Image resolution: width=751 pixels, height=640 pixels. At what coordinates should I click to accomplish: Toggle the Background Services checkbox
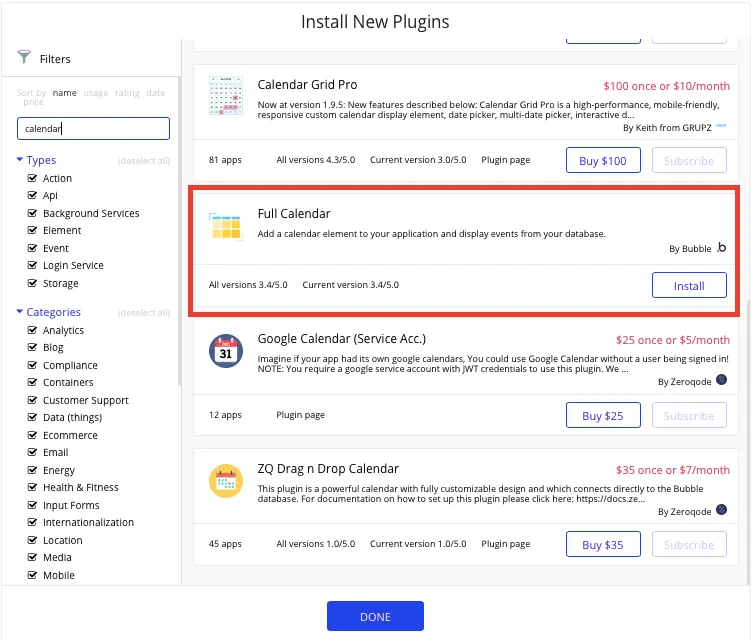pos(32,213)
